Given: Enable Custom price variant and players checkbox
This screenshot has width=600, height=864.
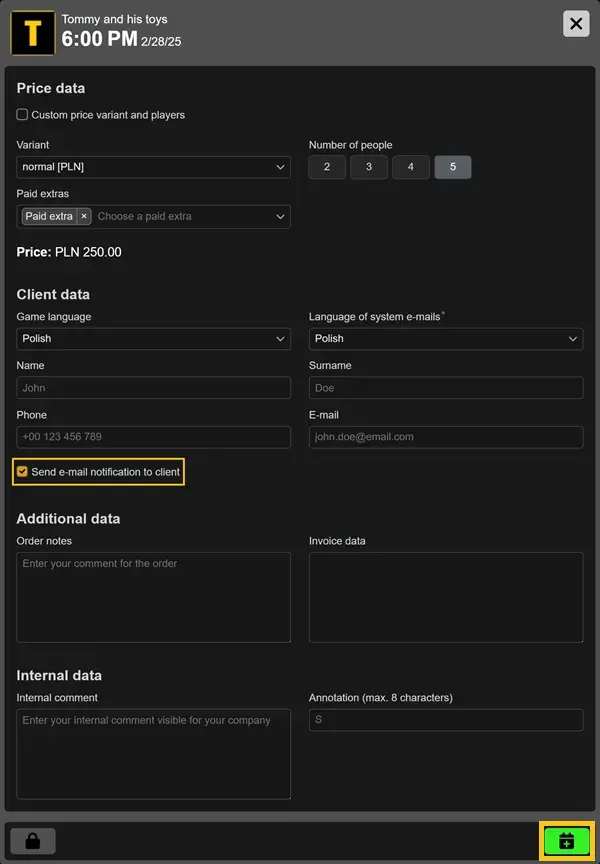Looking at the screenshot, I should 23,115.
